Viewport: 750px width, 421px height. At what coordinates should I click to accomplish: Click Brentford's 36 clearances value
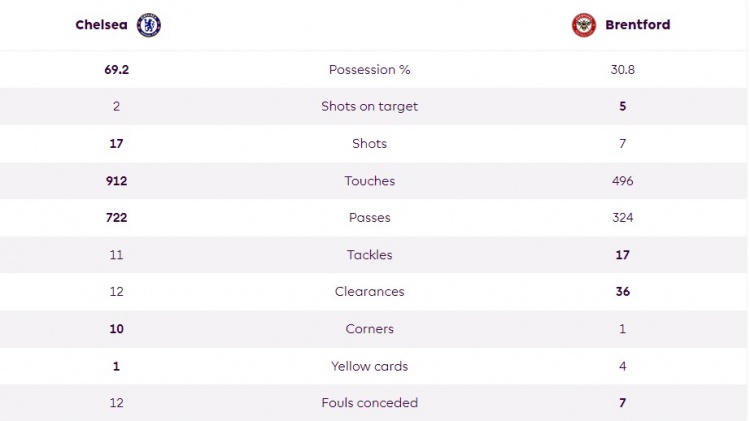(x=622, y=292)
